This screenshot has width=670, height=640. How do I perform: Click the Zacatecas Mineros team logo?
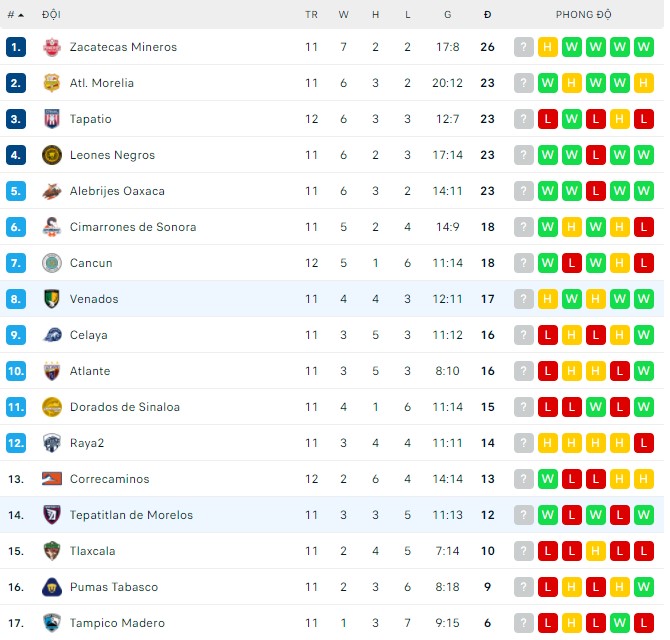(52, 47)
